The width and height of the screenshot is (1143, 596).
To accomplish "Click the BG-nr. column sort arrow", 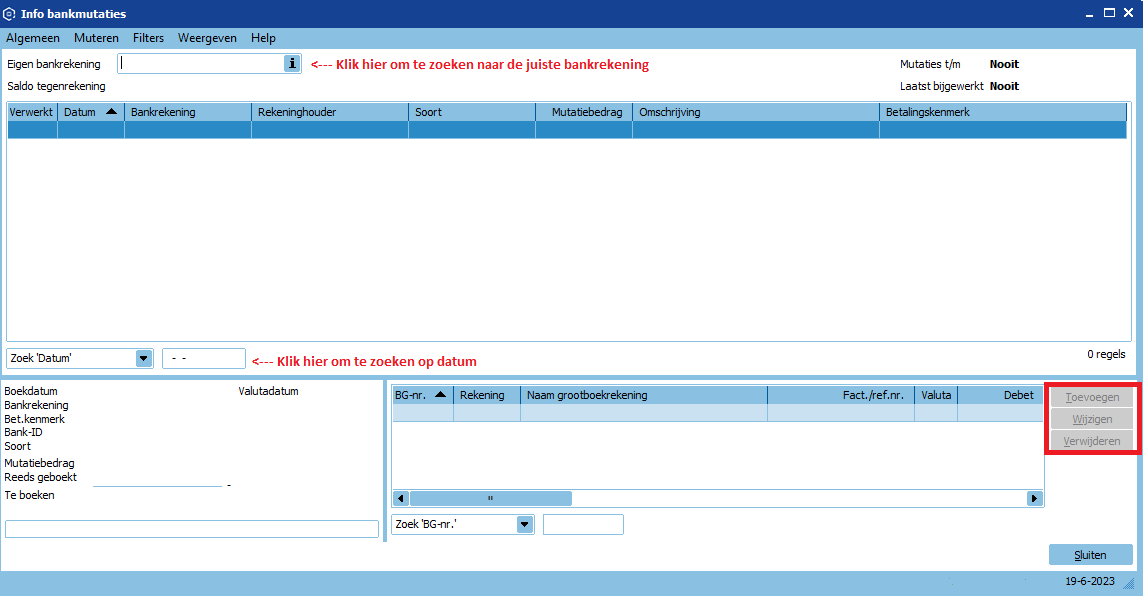I will tap(441, 395).
